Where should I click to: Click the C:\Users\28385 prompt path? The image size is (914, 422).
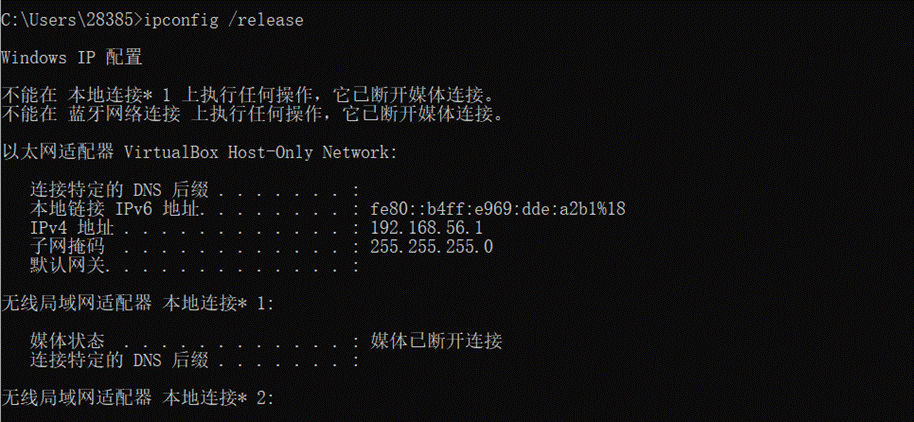click(68, 20)
